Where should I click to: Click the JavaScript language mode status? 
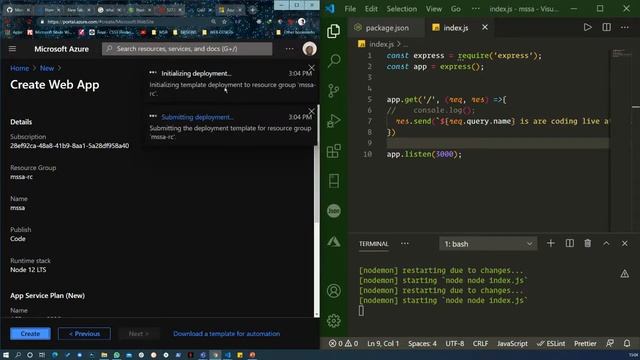(x=512, y=344)
